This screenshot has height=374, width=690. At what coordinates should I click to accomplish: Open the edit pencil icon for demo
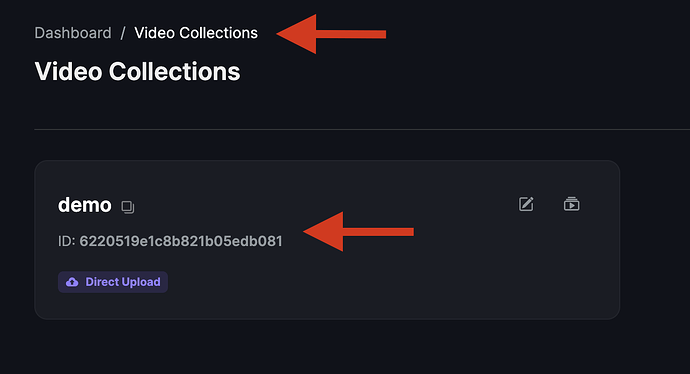(x=526, y=204)
